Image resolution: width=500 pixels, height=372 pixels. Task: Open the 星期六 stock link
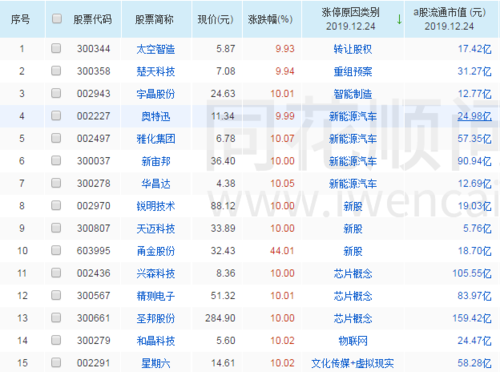pyautogui.click(x=156, y=364)
